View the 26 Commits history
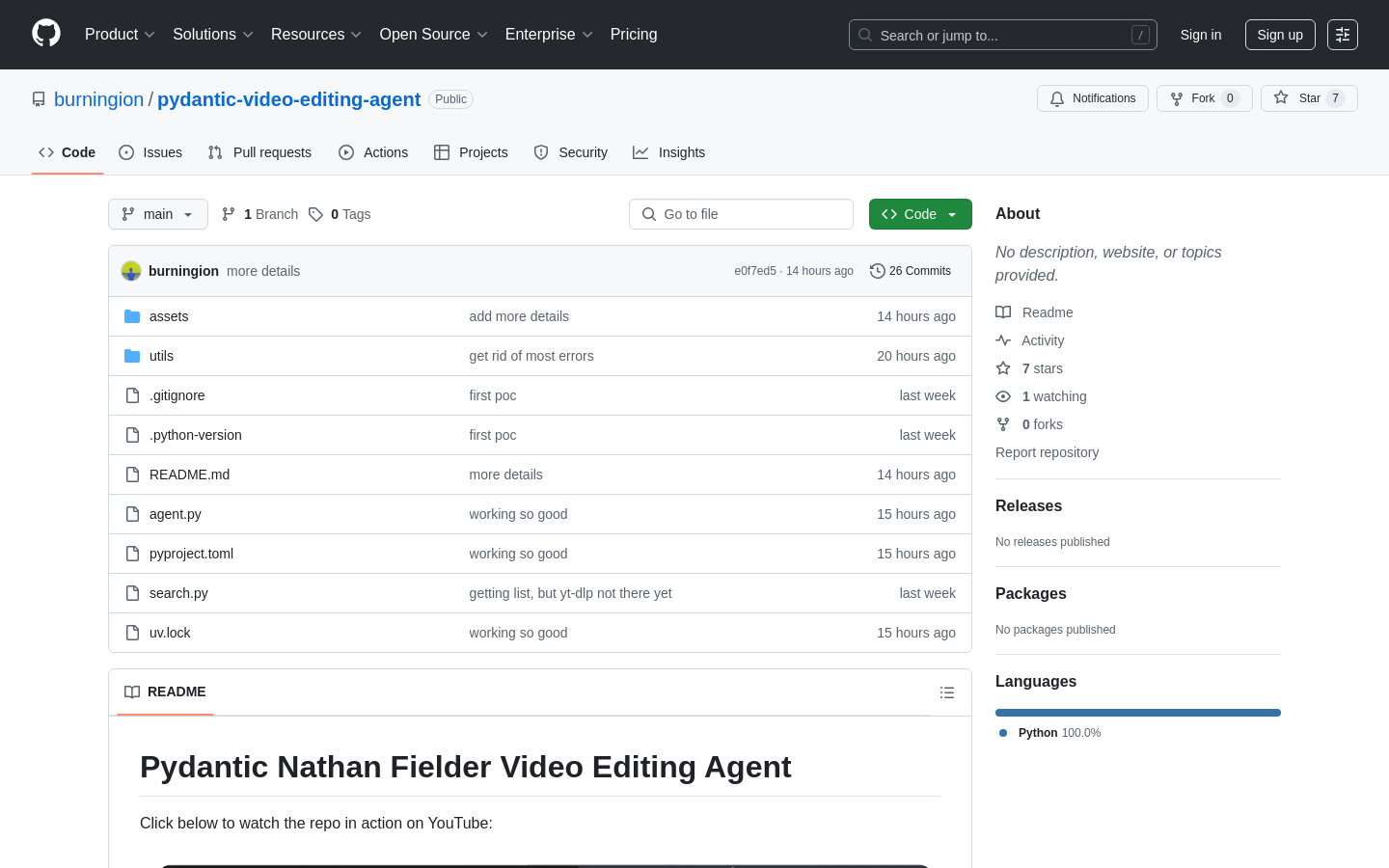 (911, 271)
